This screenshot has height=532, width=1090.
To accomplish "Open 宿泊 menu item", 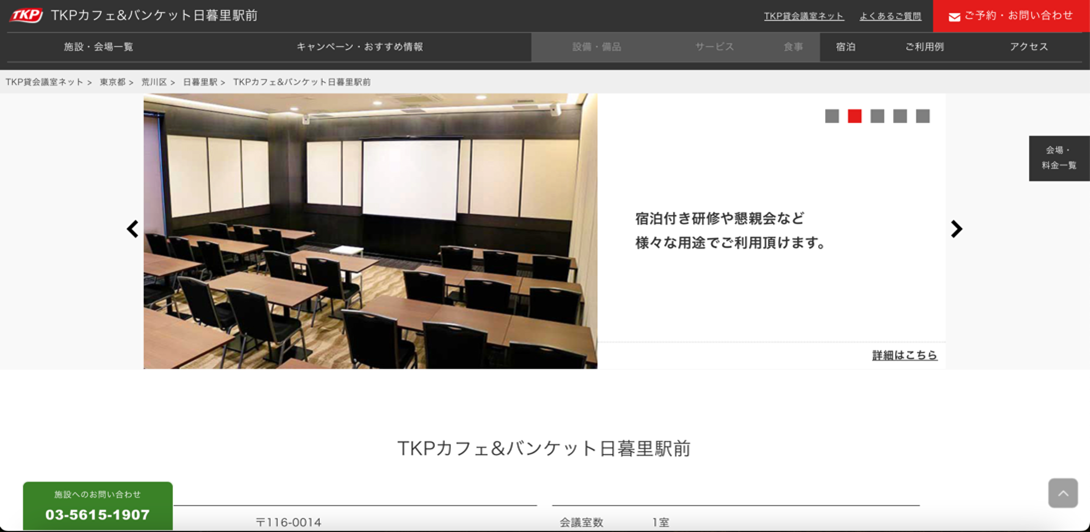I will click(x=845, y=47).
